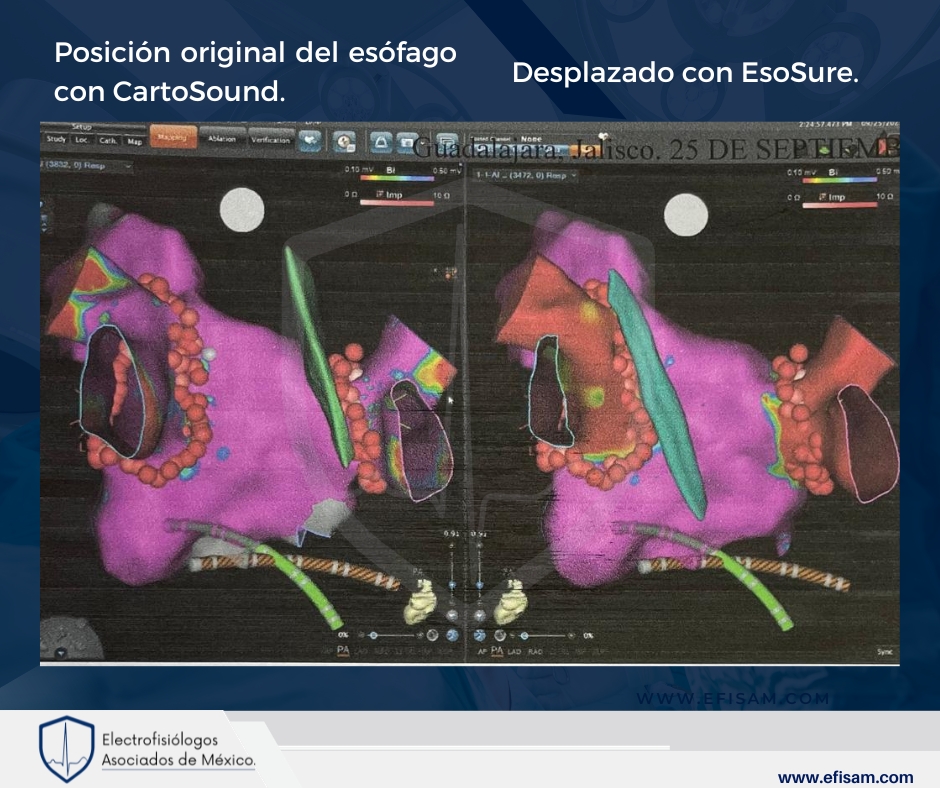Image resolution: width=940 pixels, height=788 pixels.
Task: Click the right heart orientation torso icon
Action: (x=510, y=602)
